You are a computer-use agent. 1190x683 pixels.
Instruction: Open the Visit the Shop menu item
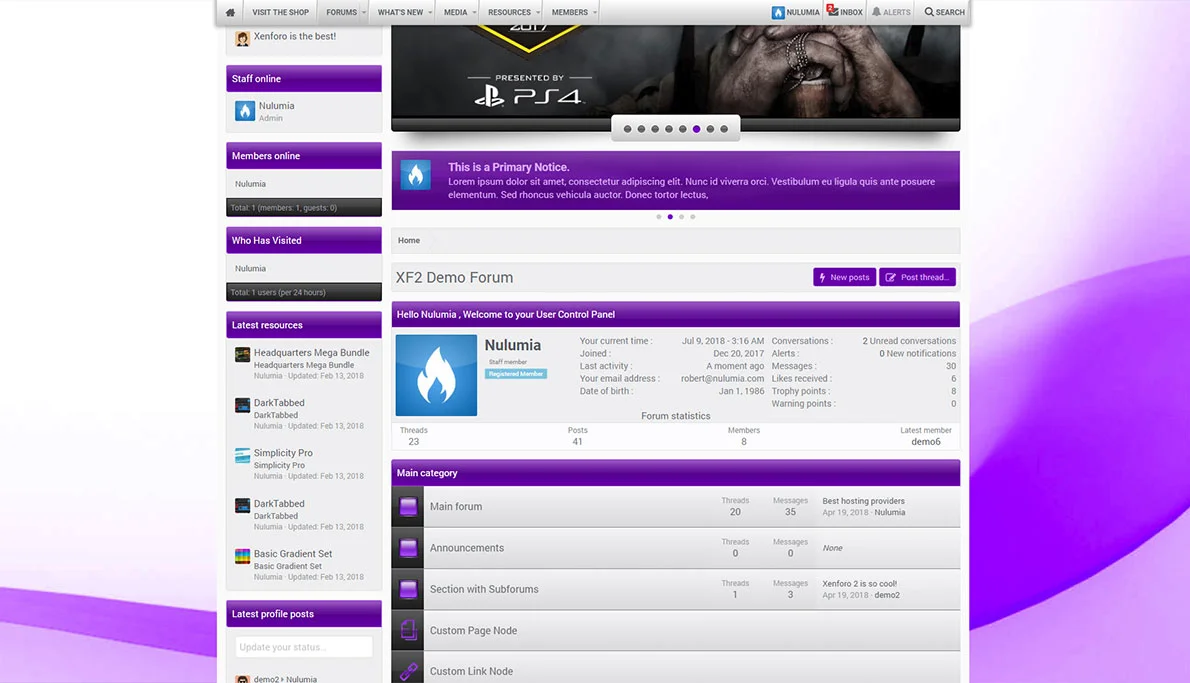click(x=280, y=13)
